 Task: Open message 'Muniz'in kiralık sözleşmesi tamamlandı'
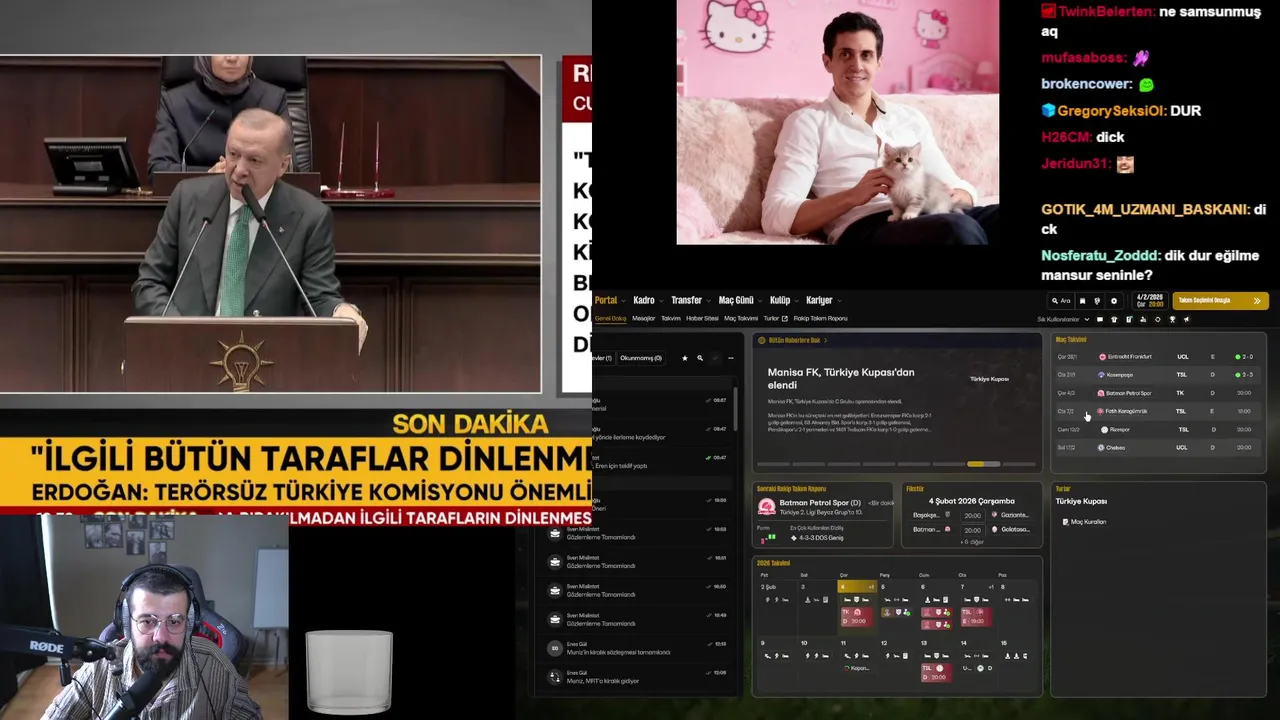point(640,648)
